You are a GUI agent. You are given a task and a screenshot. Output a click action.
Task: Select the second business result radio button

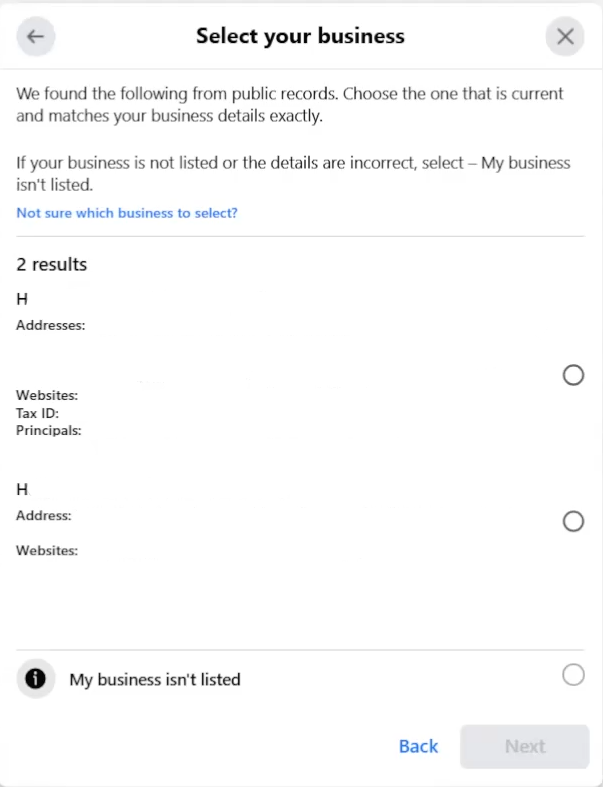pos(573,521)
